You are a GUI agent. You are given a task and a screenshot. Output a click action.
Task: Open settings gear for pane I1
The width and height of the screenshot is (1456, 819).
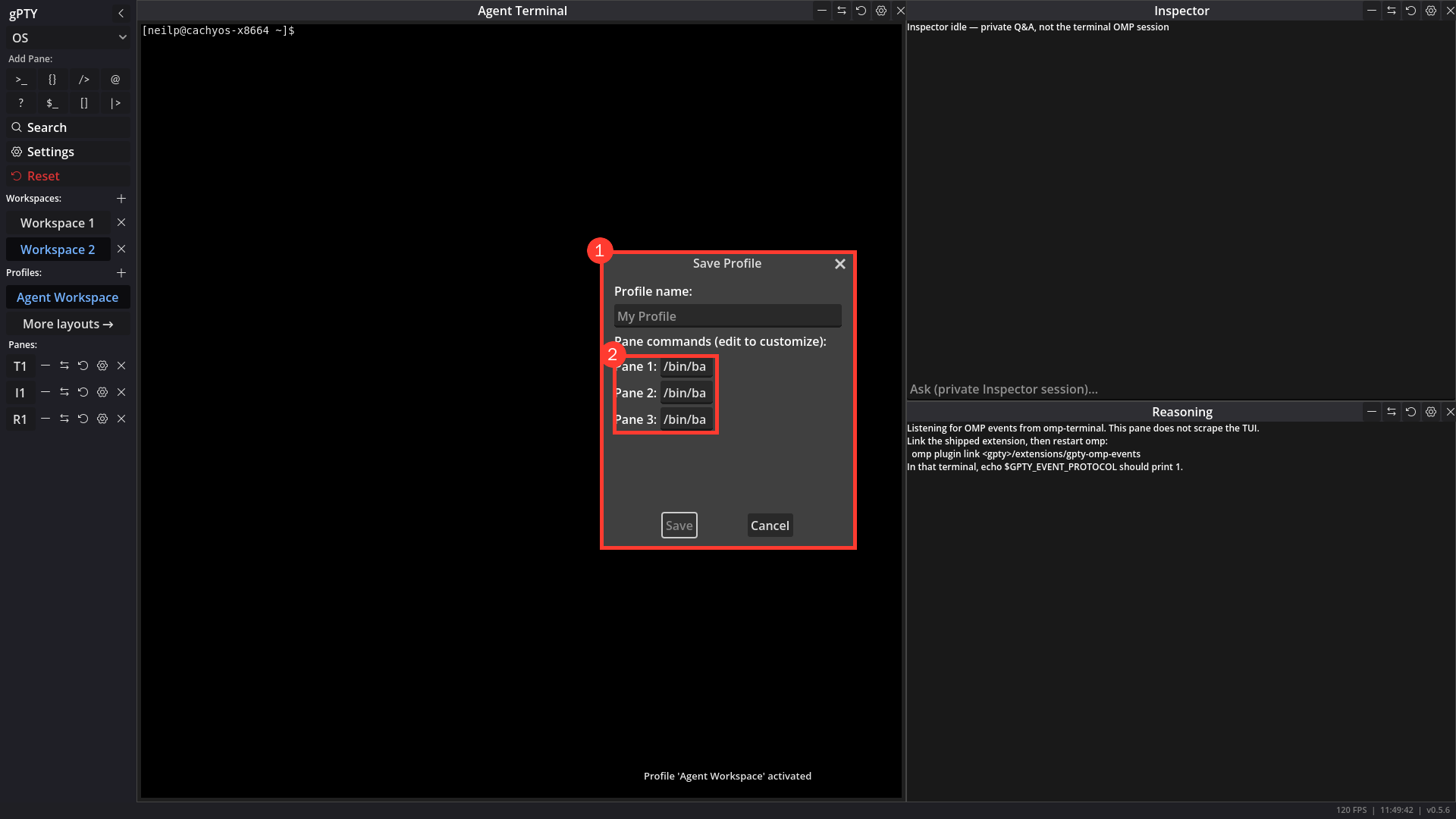[x=102, y=392]
